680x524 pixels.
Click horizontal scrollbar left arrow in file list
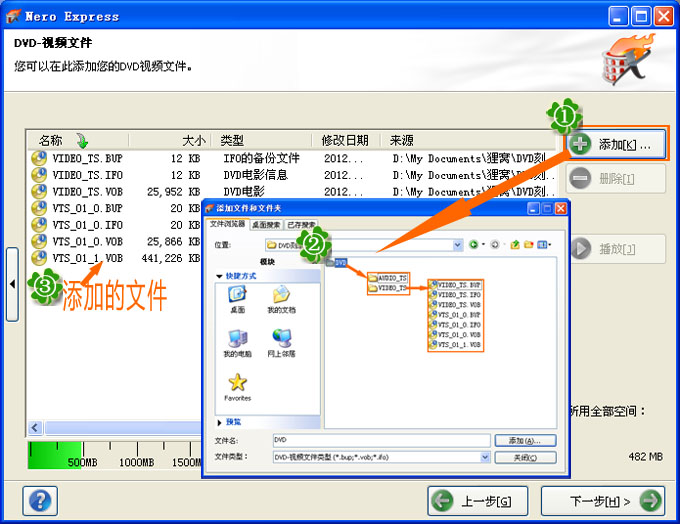(35, 428)
